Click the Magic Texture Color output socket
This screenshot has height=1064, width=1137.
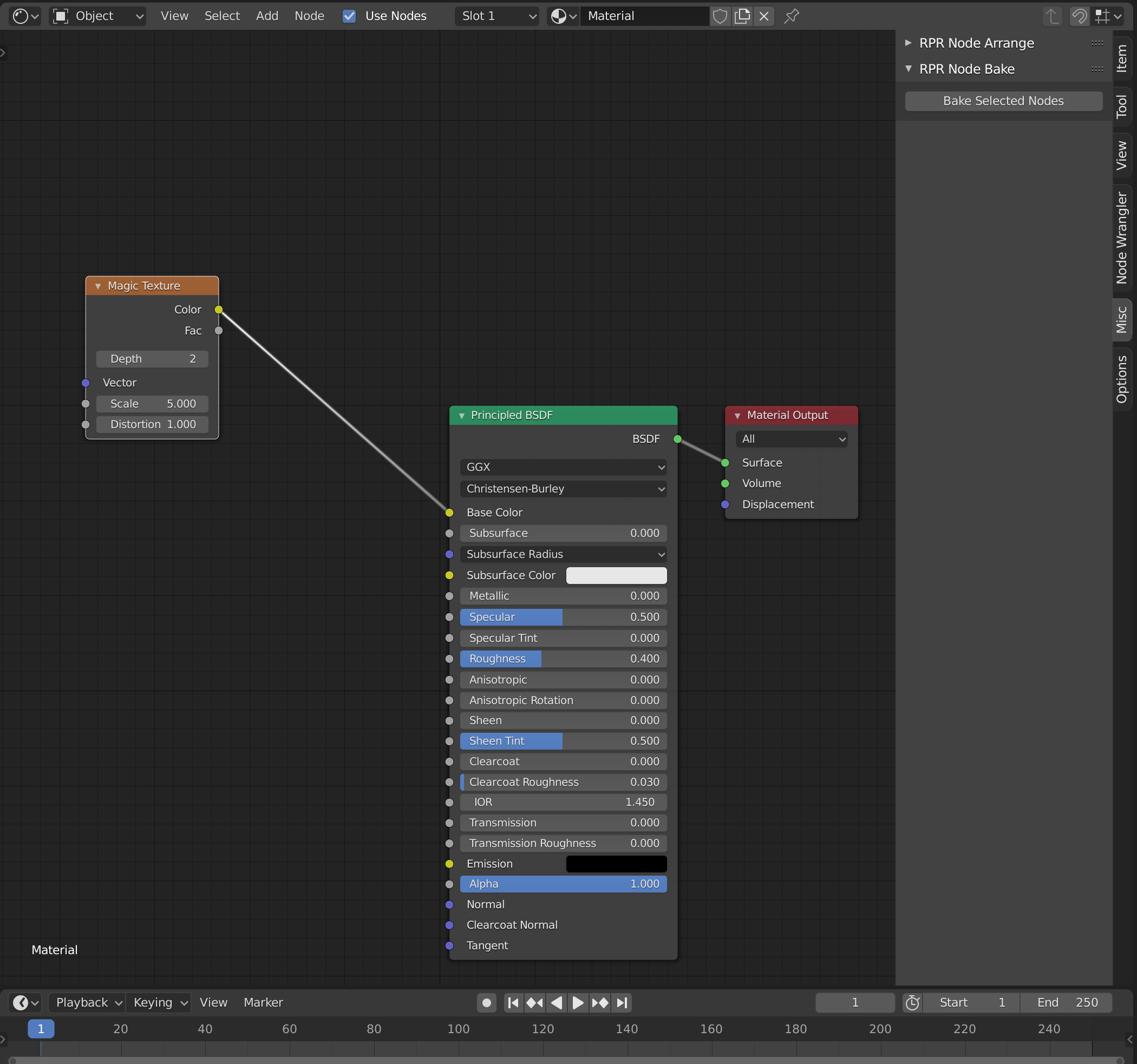click(219, 310)
